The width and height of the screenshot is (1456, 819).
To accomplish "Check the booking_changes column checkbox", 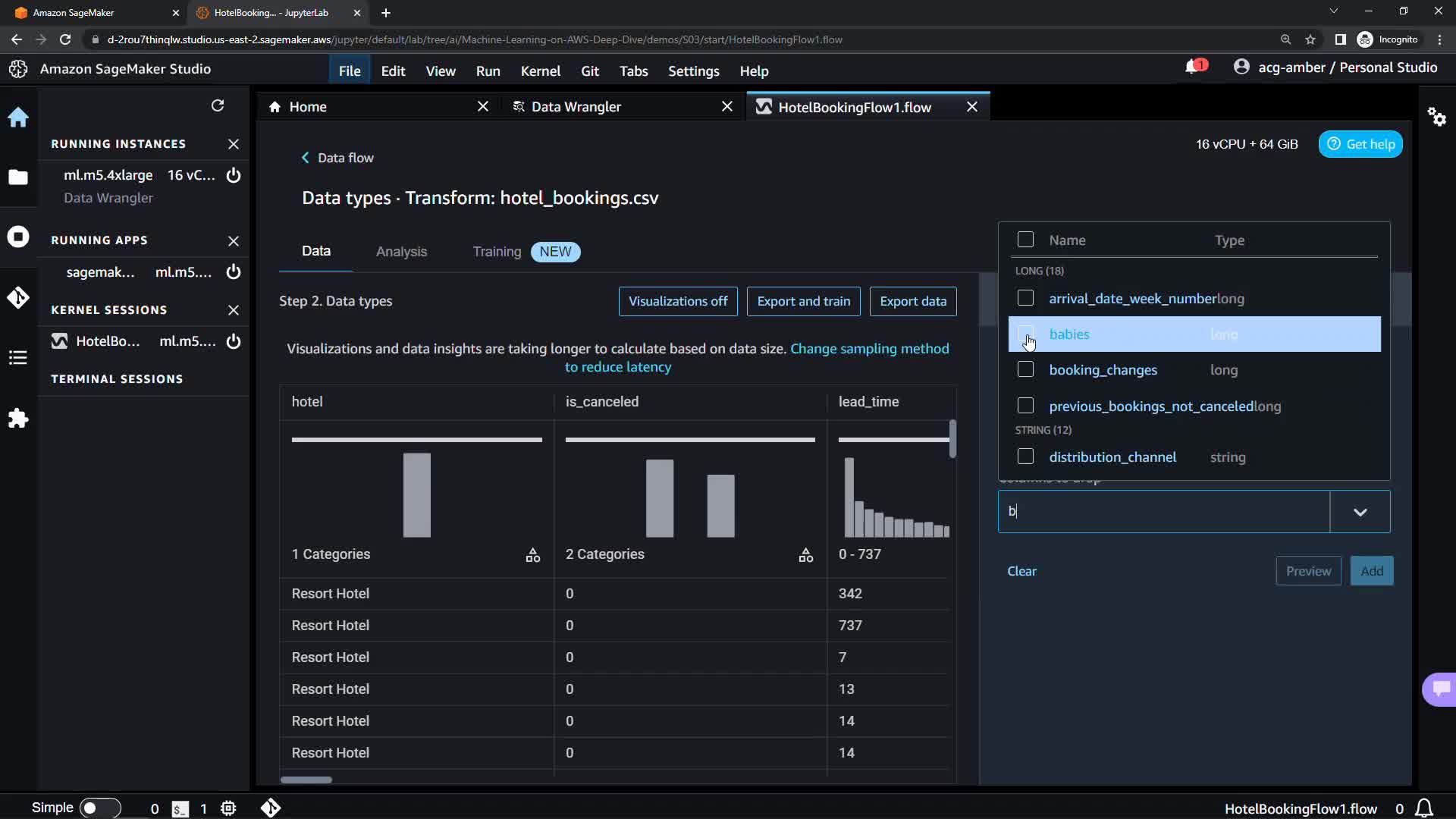I will coord(1025,369).
